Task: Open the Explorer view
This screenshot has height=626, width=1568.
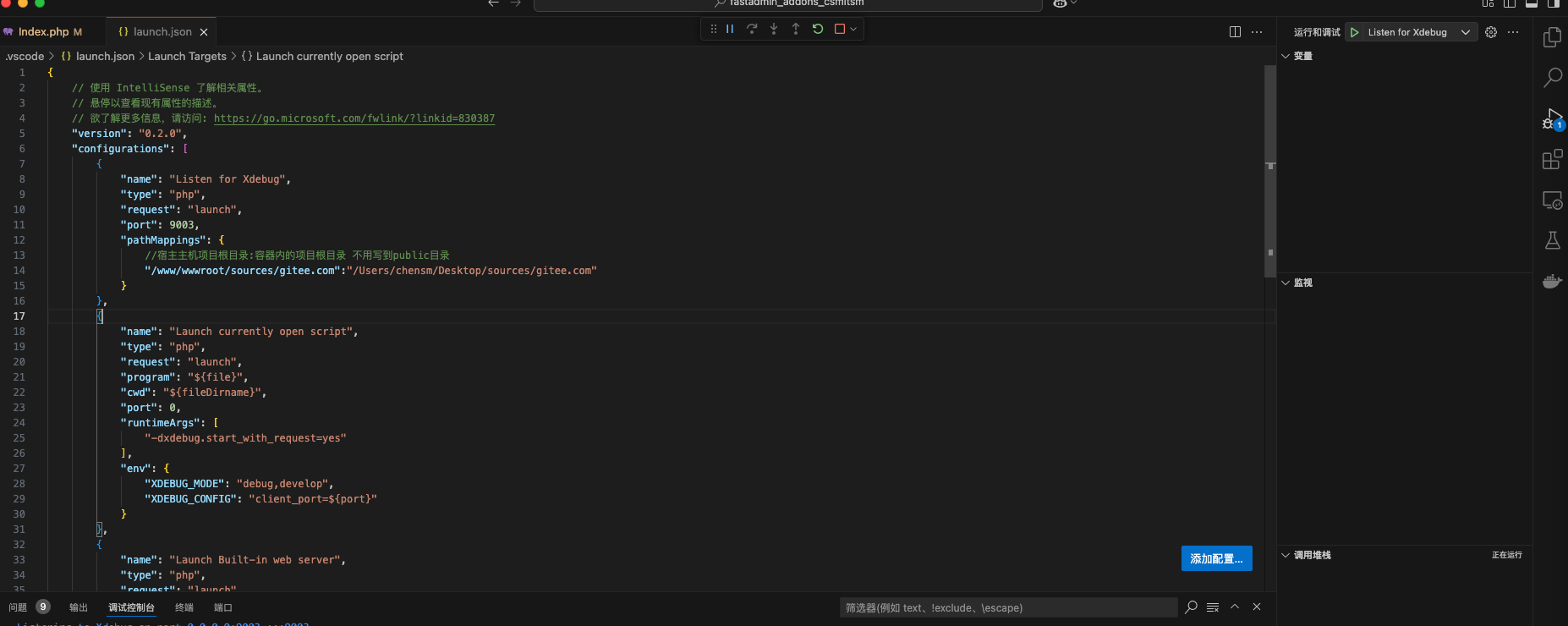Action: tap(1553, 37)
